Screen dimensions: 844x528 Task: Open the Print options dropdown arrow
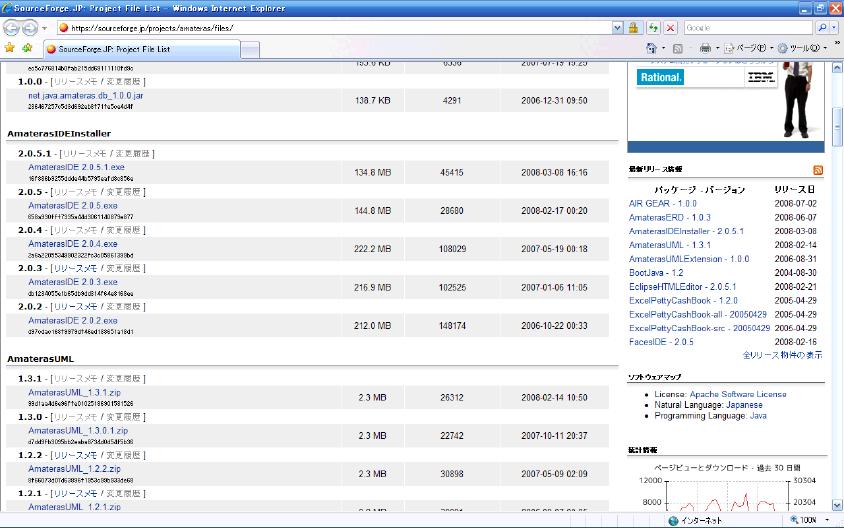click(x=718, y=48)
